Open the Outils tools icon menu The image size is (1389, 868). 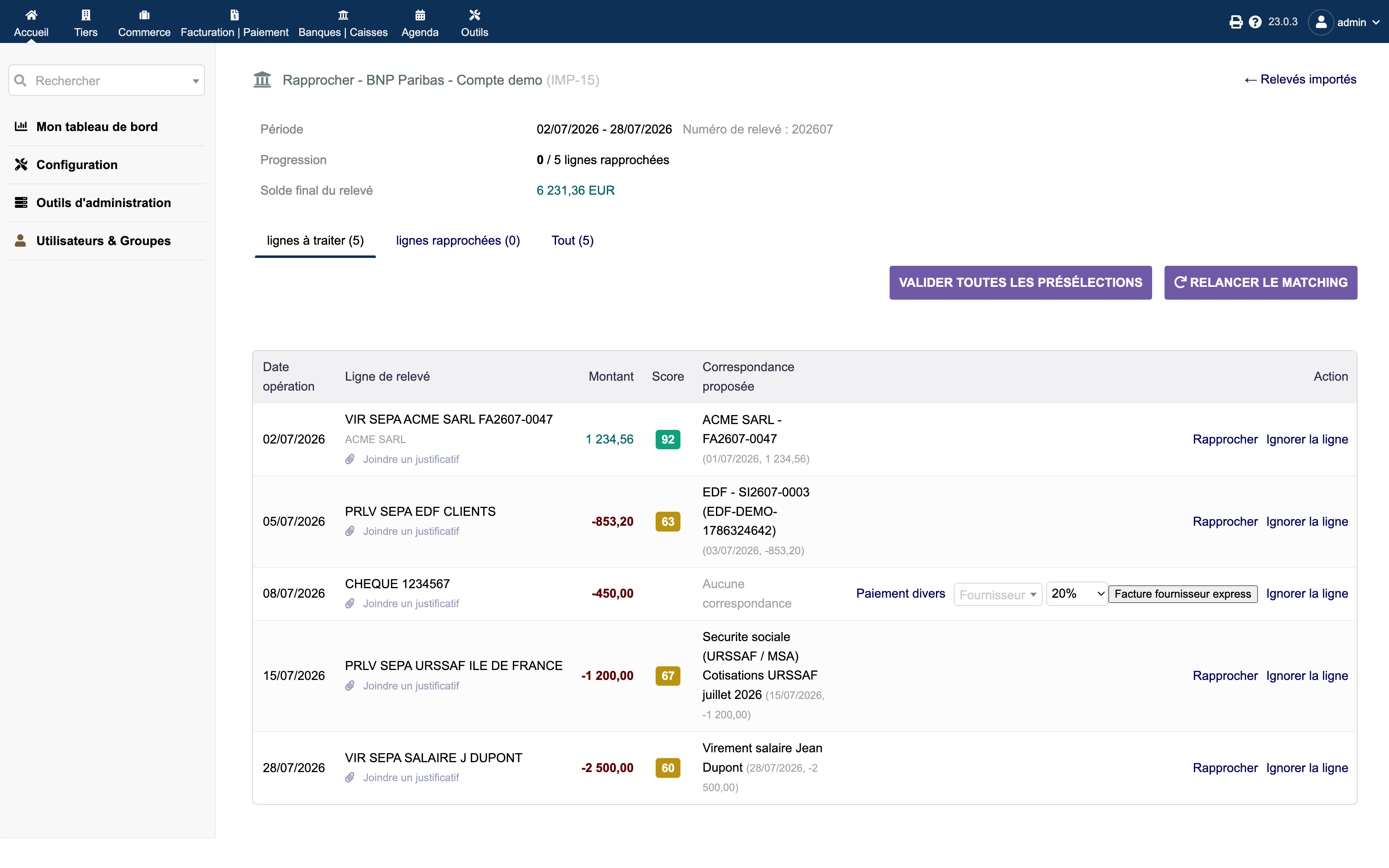[475, 16]
